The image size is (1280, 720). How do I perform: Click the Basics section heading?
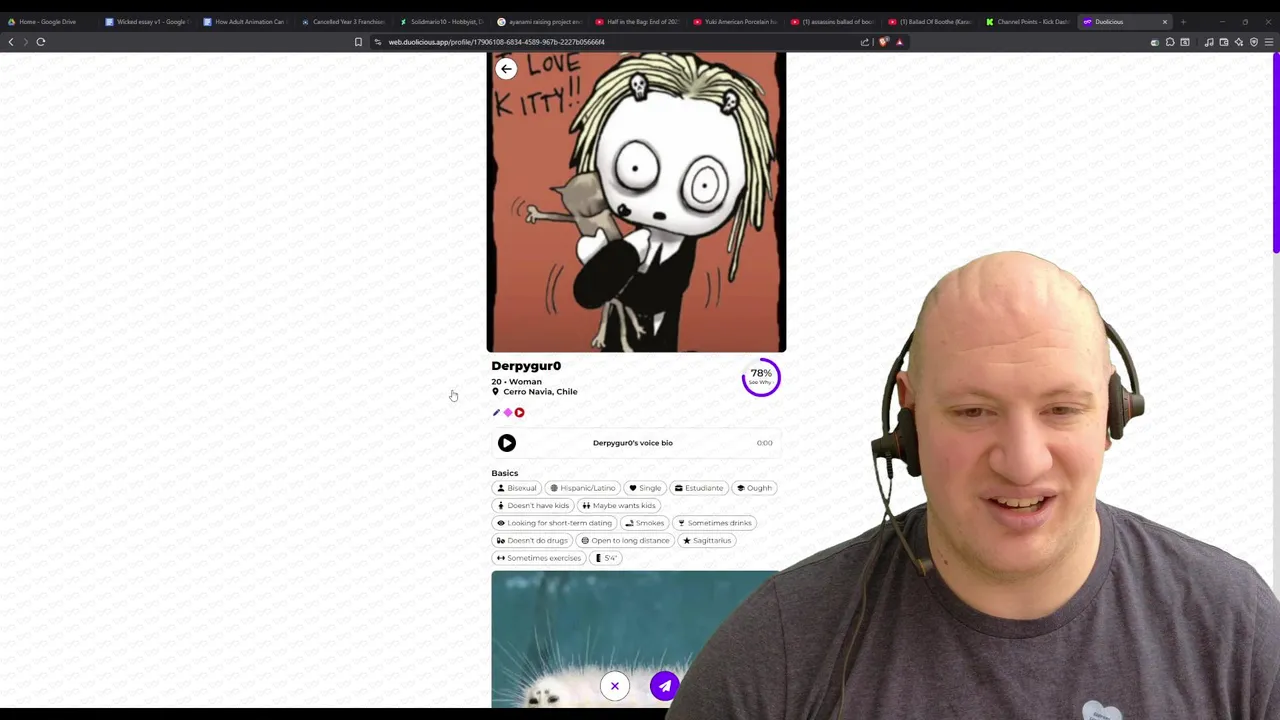point(505,473)
